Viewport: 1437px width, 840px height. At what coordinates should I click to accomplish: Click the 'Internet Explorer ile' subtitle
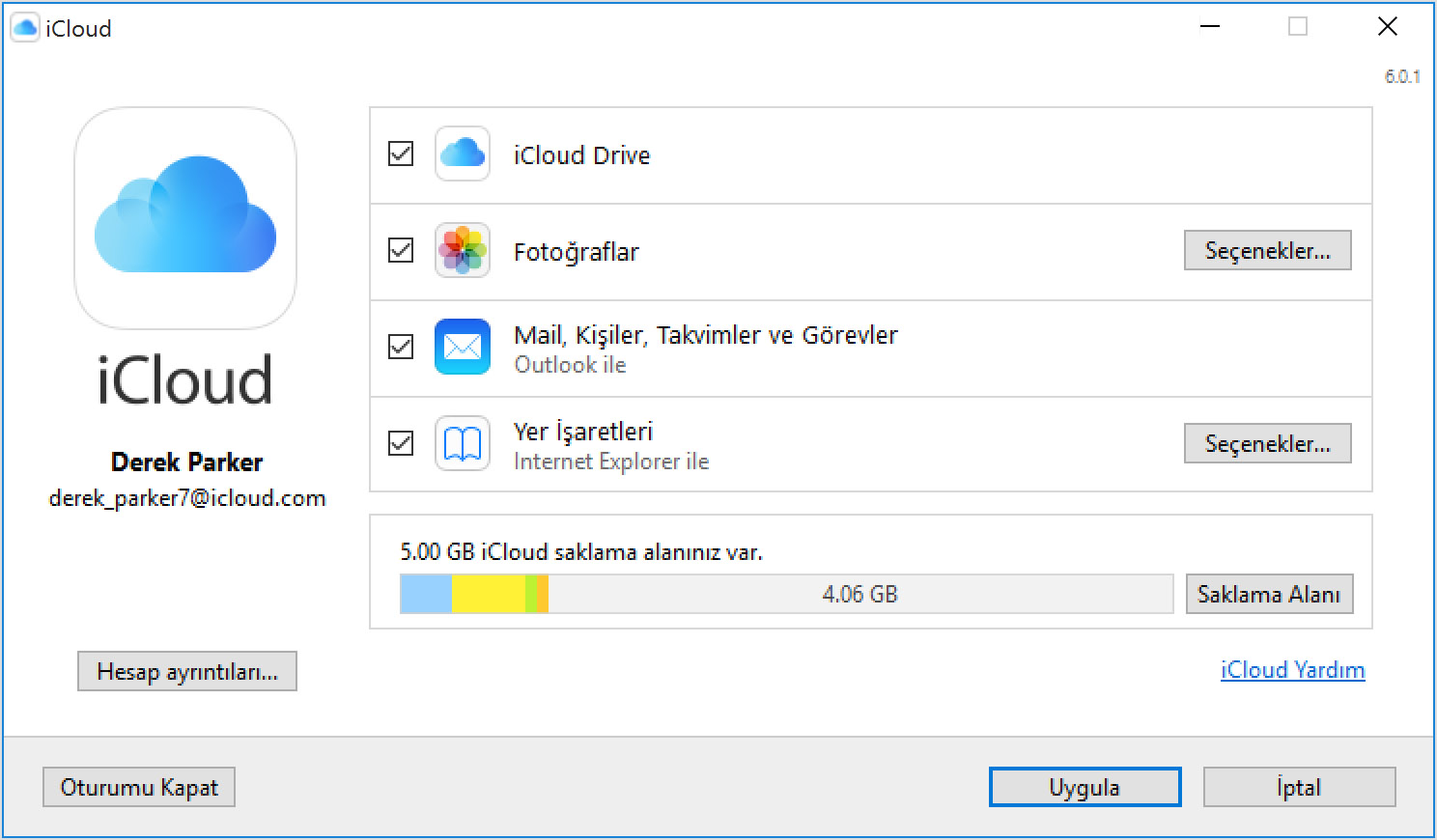point(611,462)
